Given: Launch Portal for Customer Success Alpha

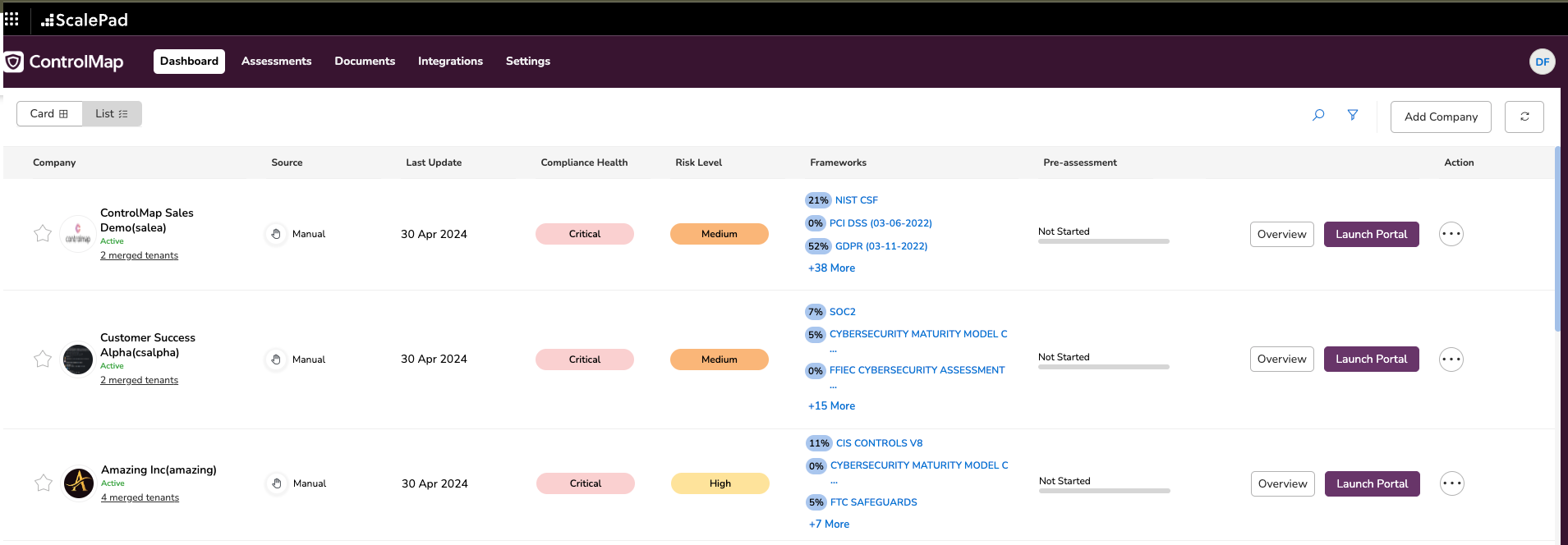Looking at the screenshot, I should point(1371,359).
